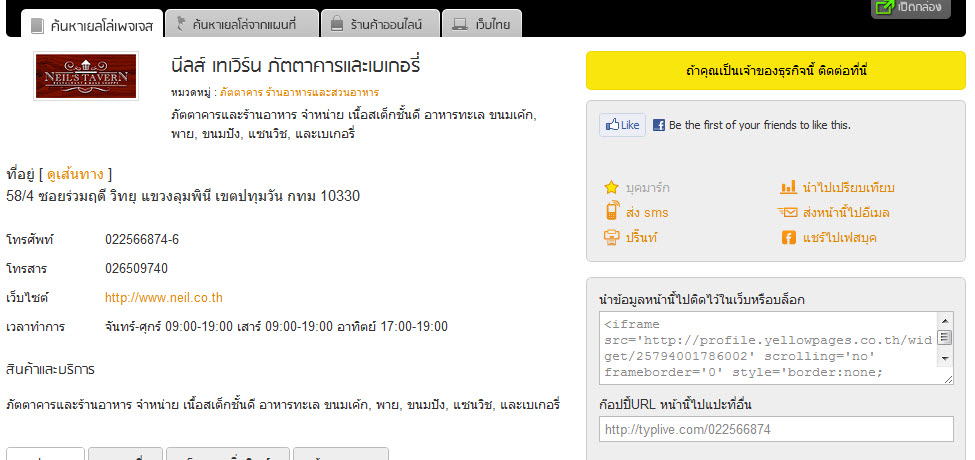The height and width of the screenshot is (460, 975).
Task: Click the embed textarea scroll up arrow
Action: (945, 320)
